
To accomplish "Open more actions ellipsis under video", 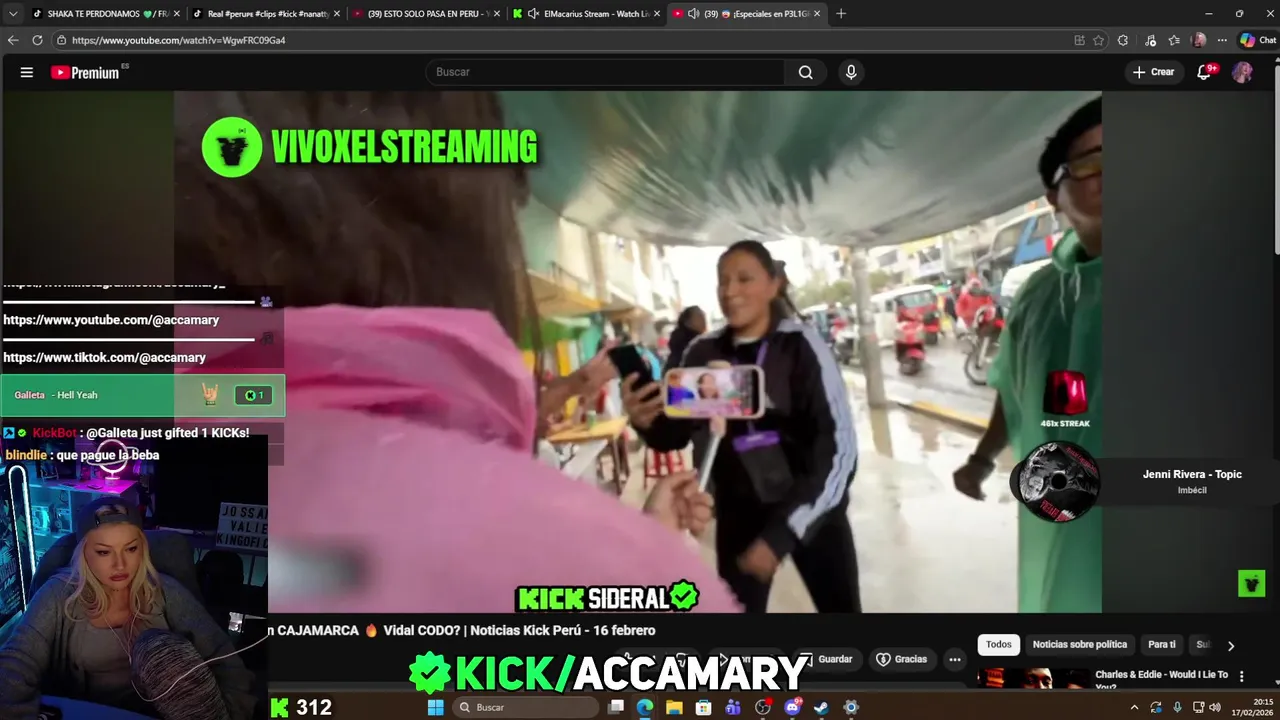I will click(x=955, y=659).
